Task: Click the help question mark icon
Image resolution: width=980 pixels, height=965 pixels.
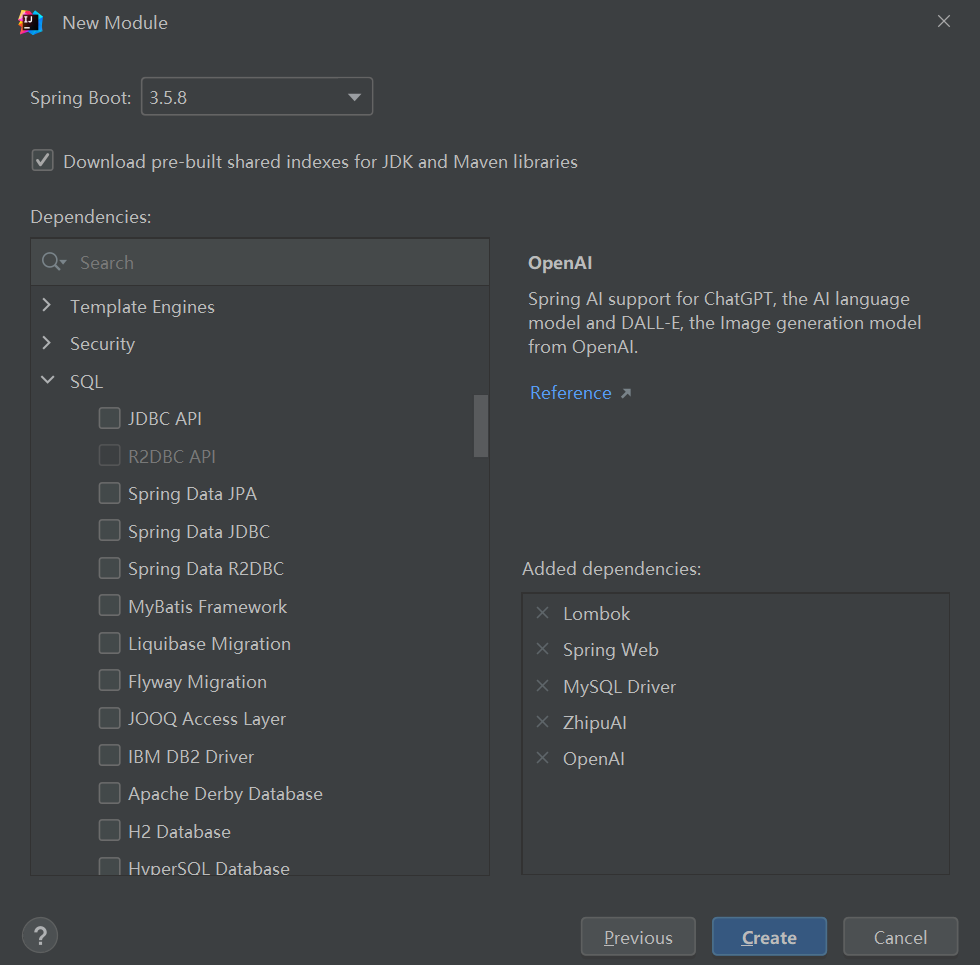Action: point(40,936)
